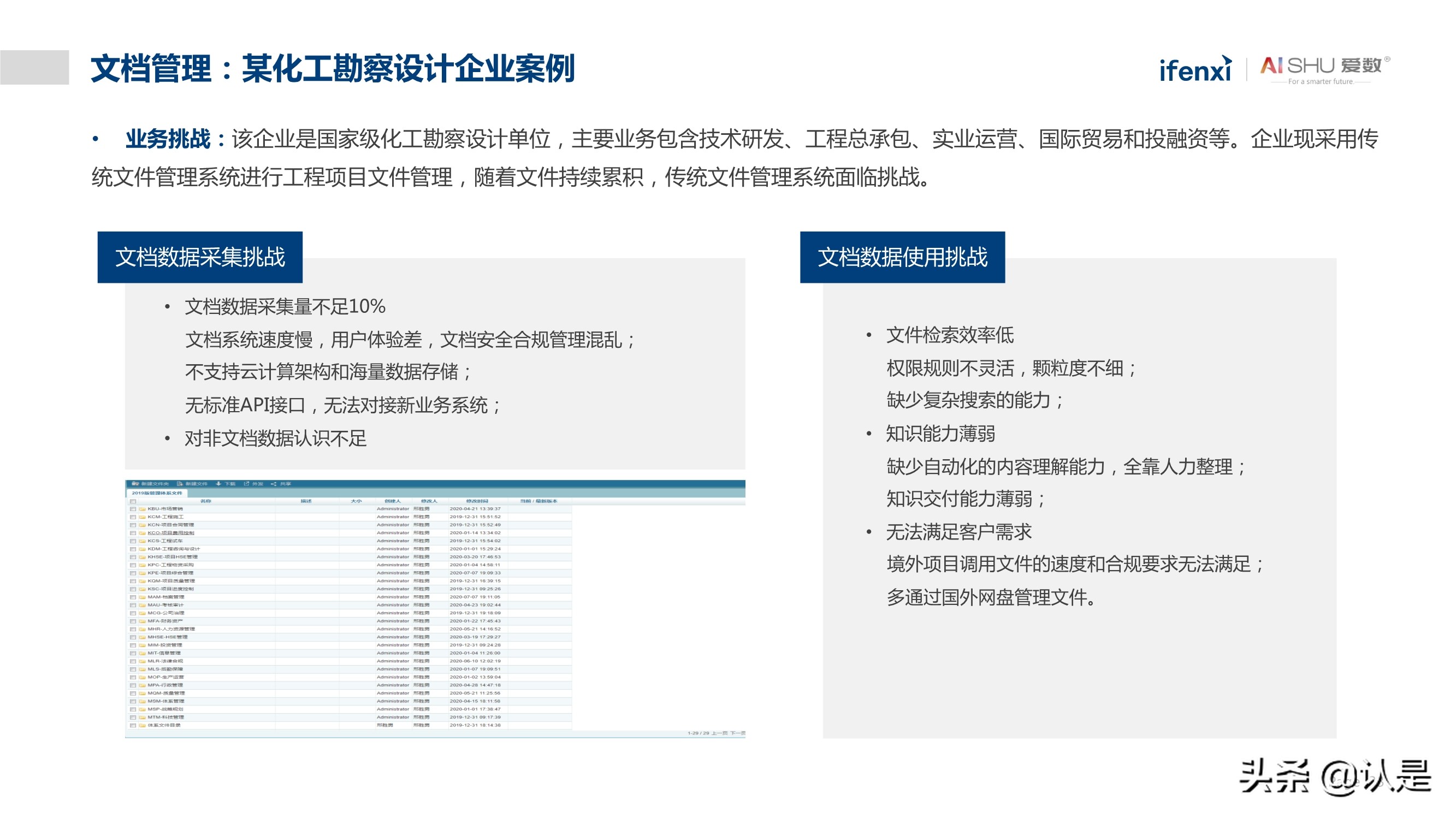The image size is (1456, 819).
Task: Click the 新建文件 (New File) toolbar icon
Action: point(180,484)
